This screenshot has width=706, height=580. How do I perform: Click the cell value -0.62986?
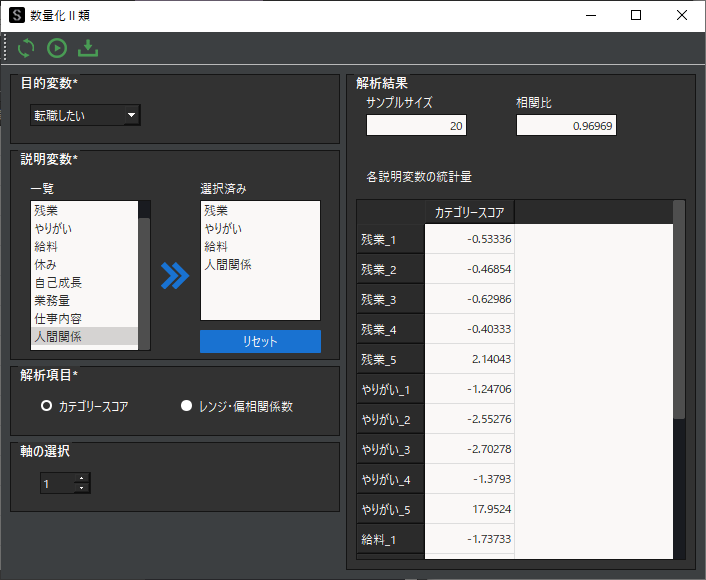[x=470, y=299]
